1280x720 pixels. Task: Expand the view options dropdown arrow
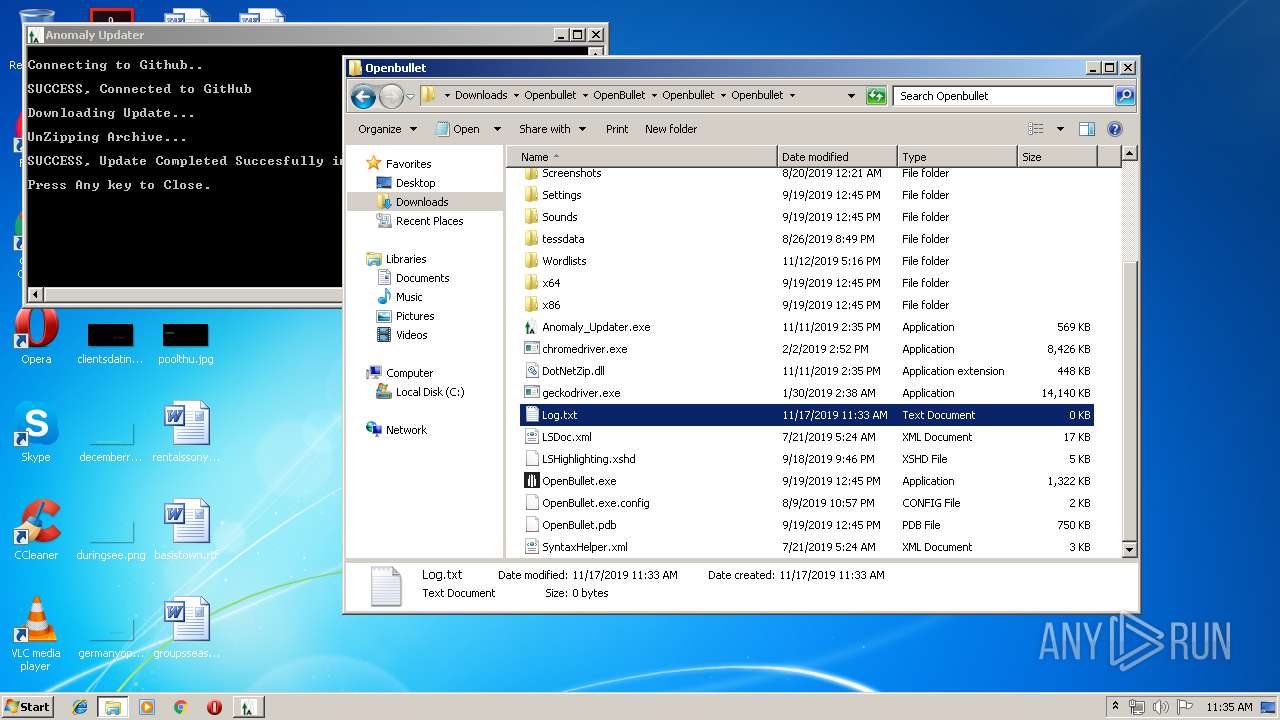point(1060,129)
